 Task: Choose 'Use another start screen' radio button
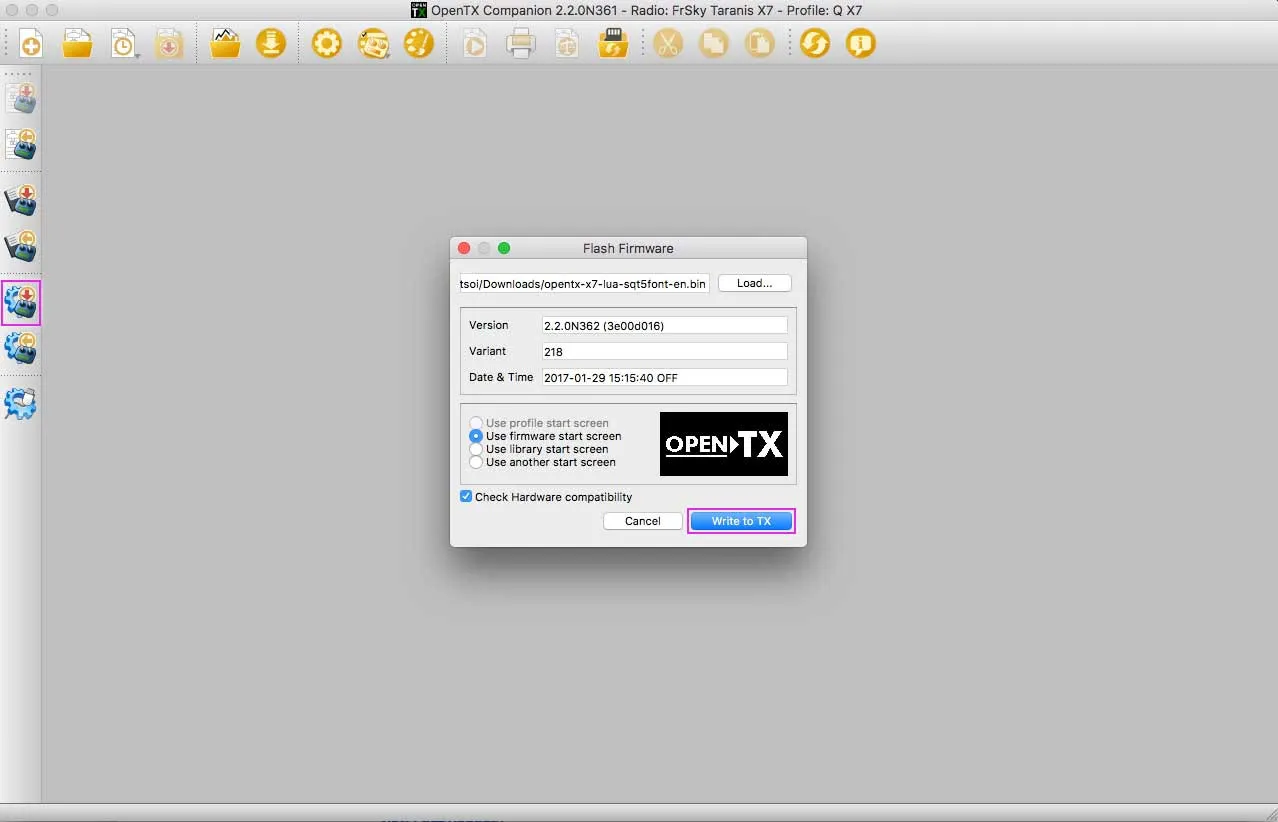(477, 462)
